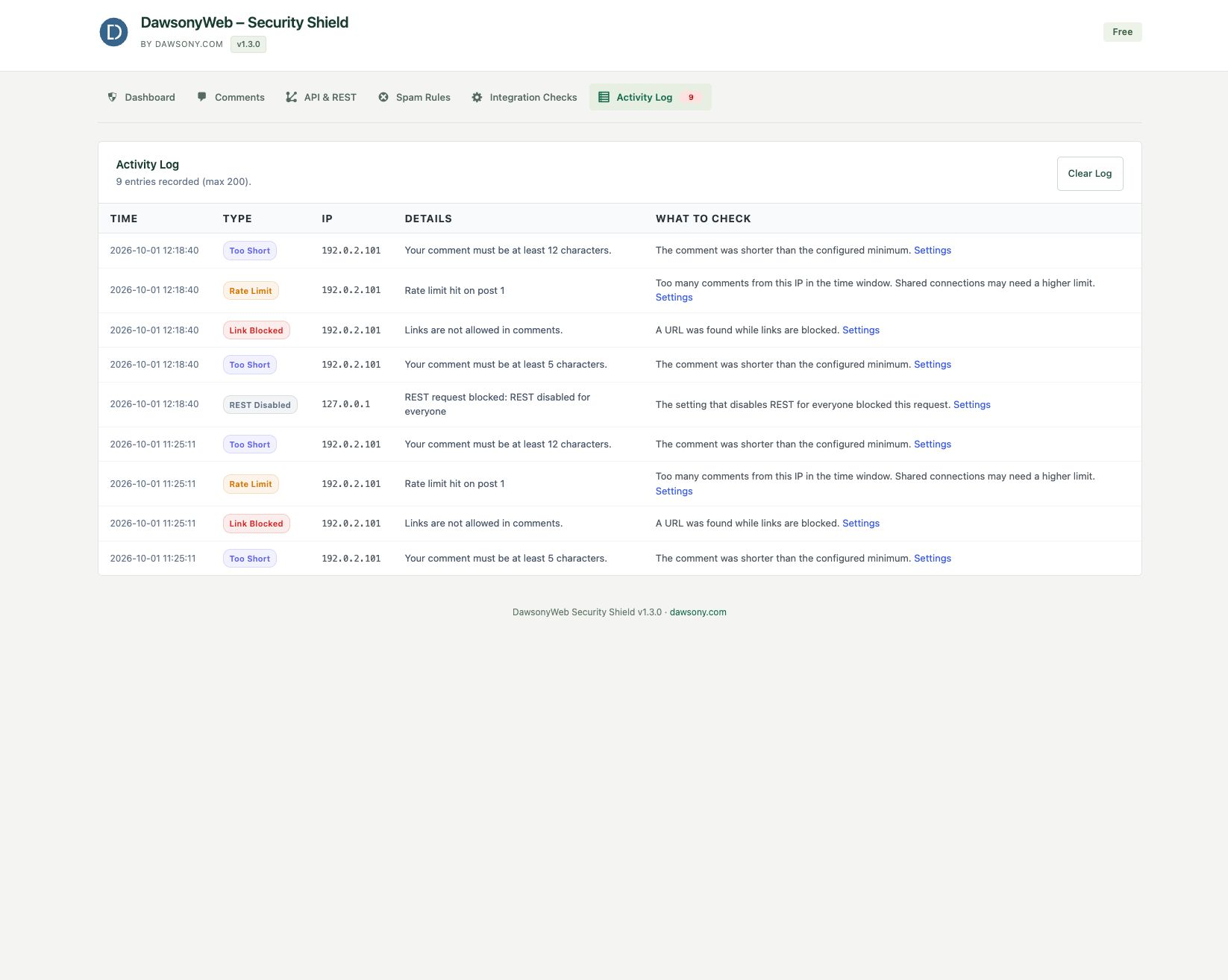Visit the dawsony.com footer link

(698, 612)
